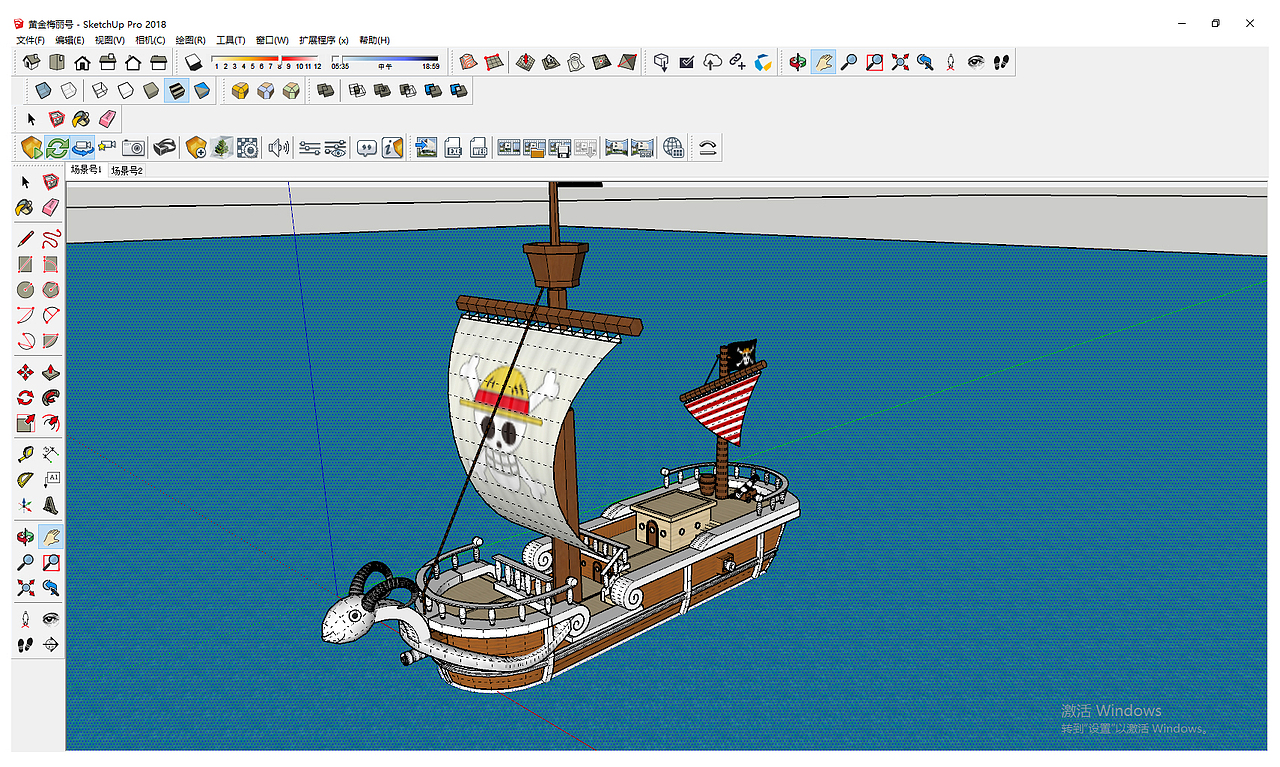Open the 文件(F) menu
The width and height of the screenshot is (1280, 767).
[30, 40]
